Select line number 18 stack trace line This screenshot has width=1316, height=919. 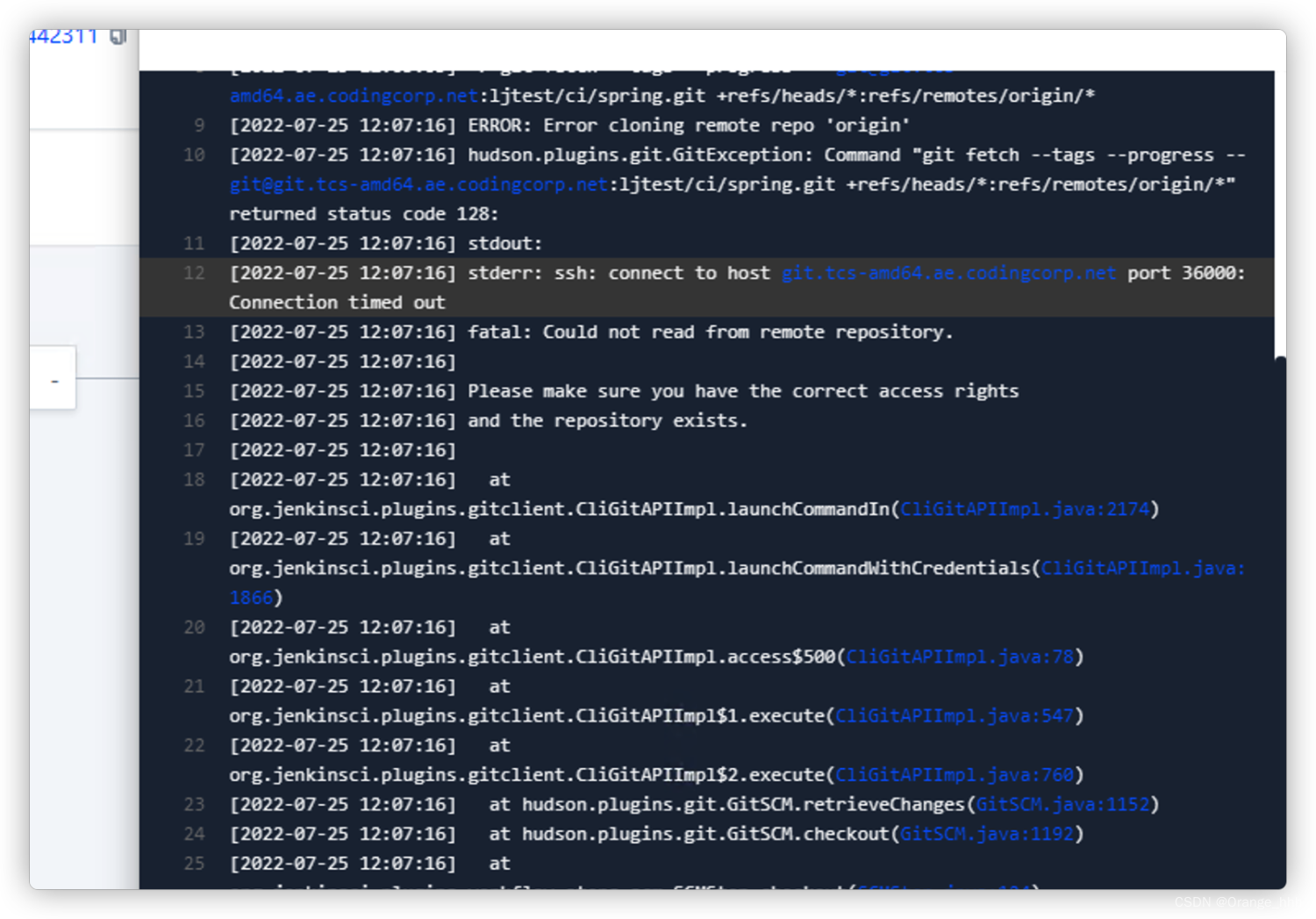coord(194,479)
